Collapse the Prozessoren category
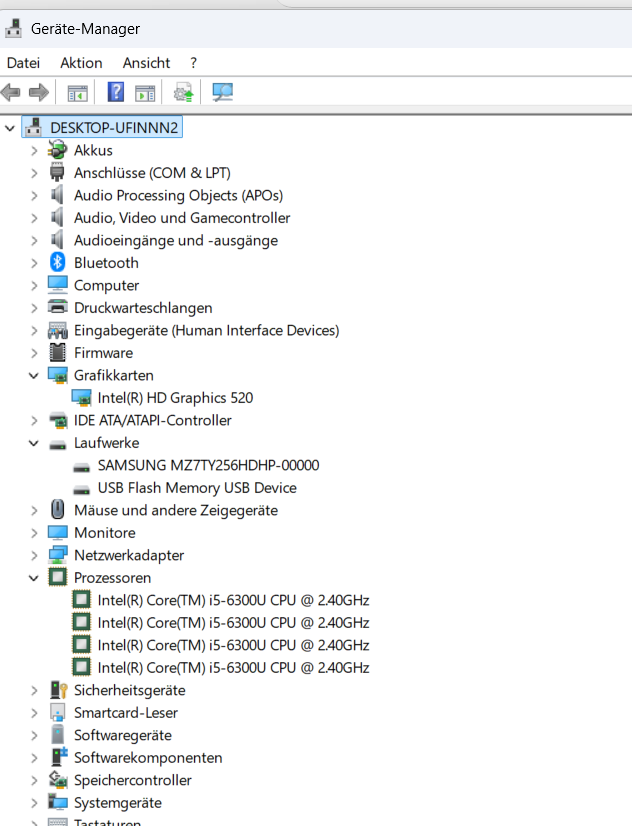The width and height of the screenshot is (632, 826). (34, 578)
